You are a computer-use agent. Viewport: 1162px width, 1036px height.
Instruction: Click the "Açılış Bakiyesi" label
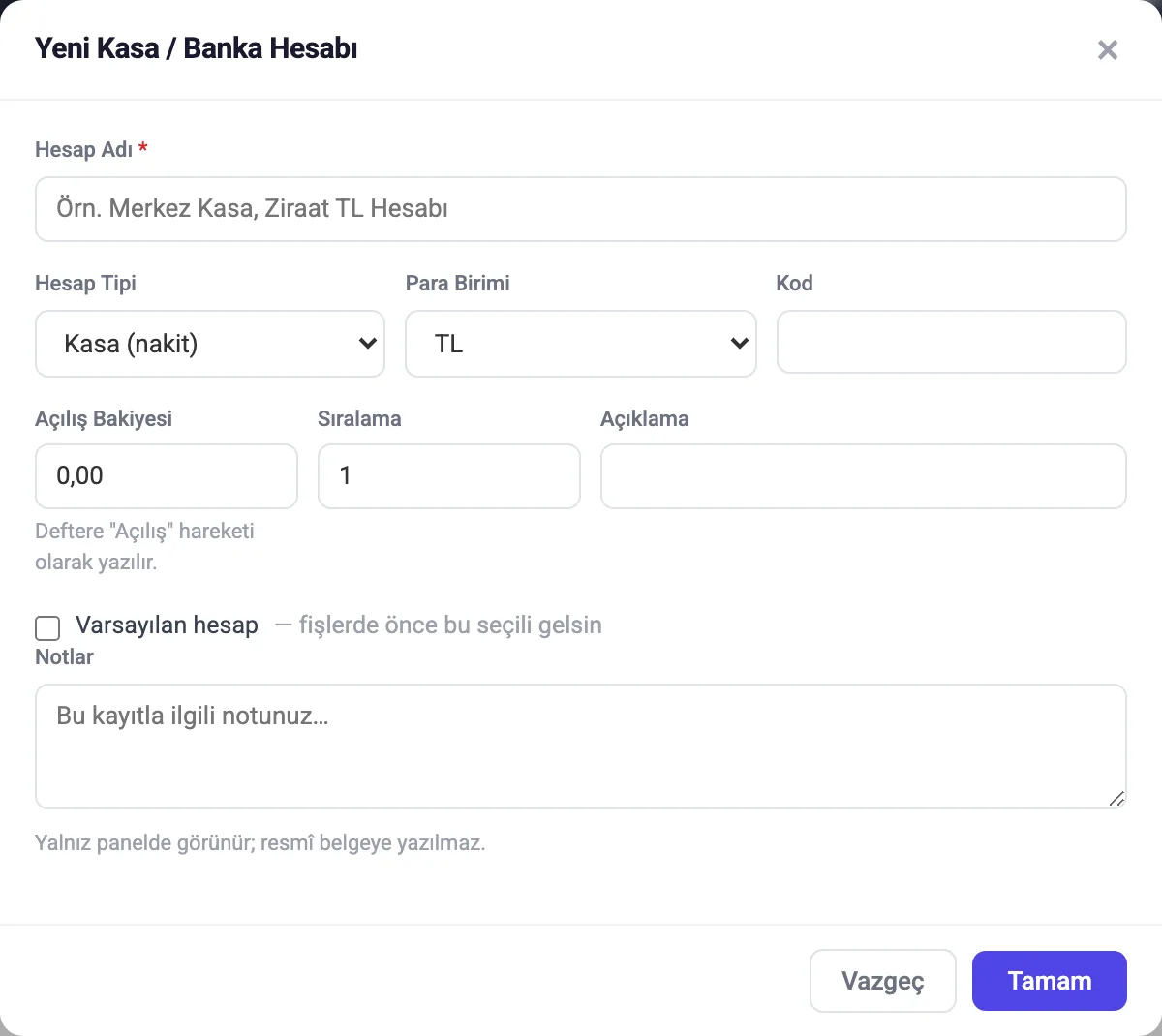tap(104, 419)
